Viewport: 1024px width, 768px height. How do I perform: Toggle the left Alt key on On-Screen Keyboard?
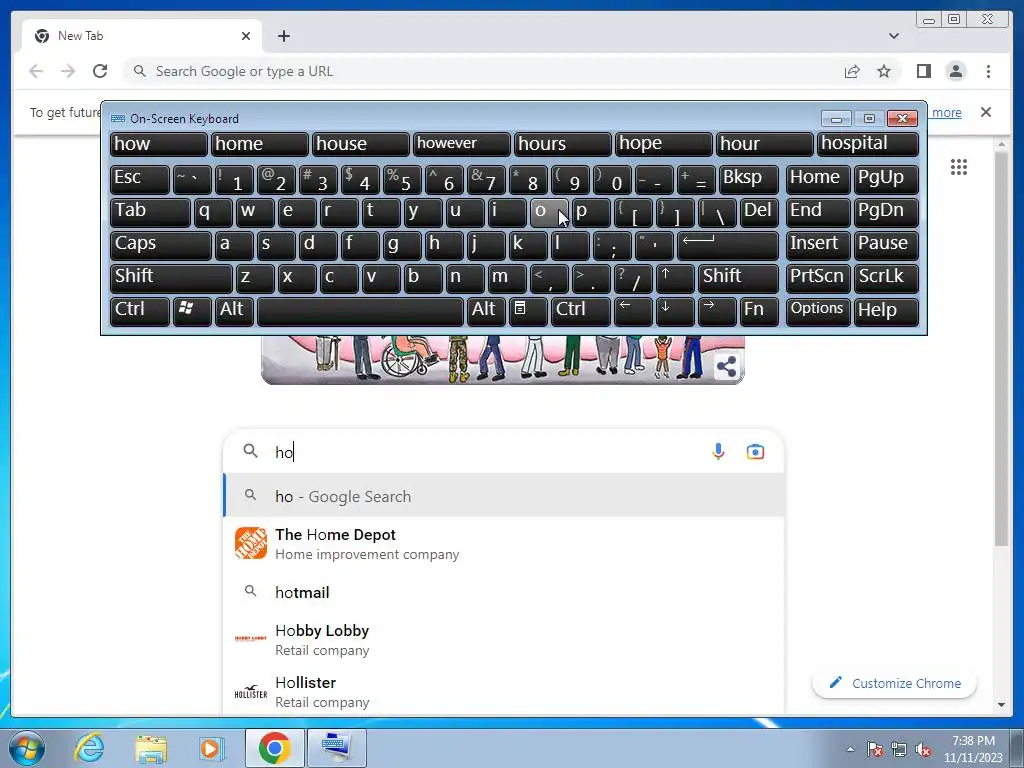234,310
